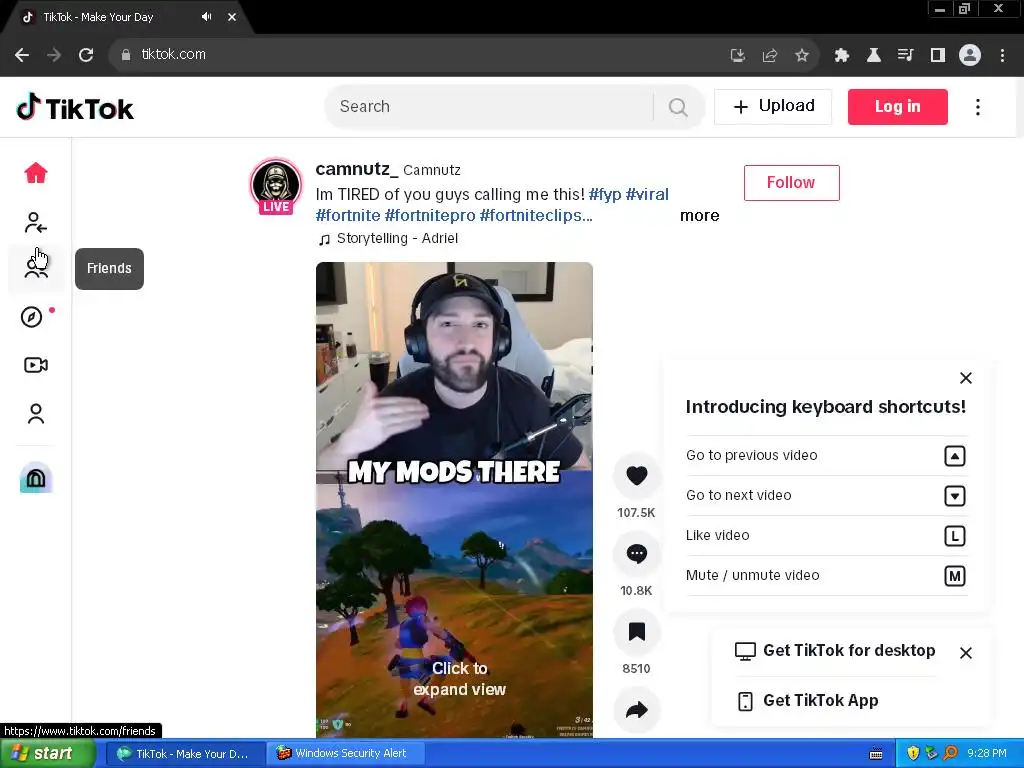Click the M key icon for mute
1024x768 pixels.
(x=955, y=576)
